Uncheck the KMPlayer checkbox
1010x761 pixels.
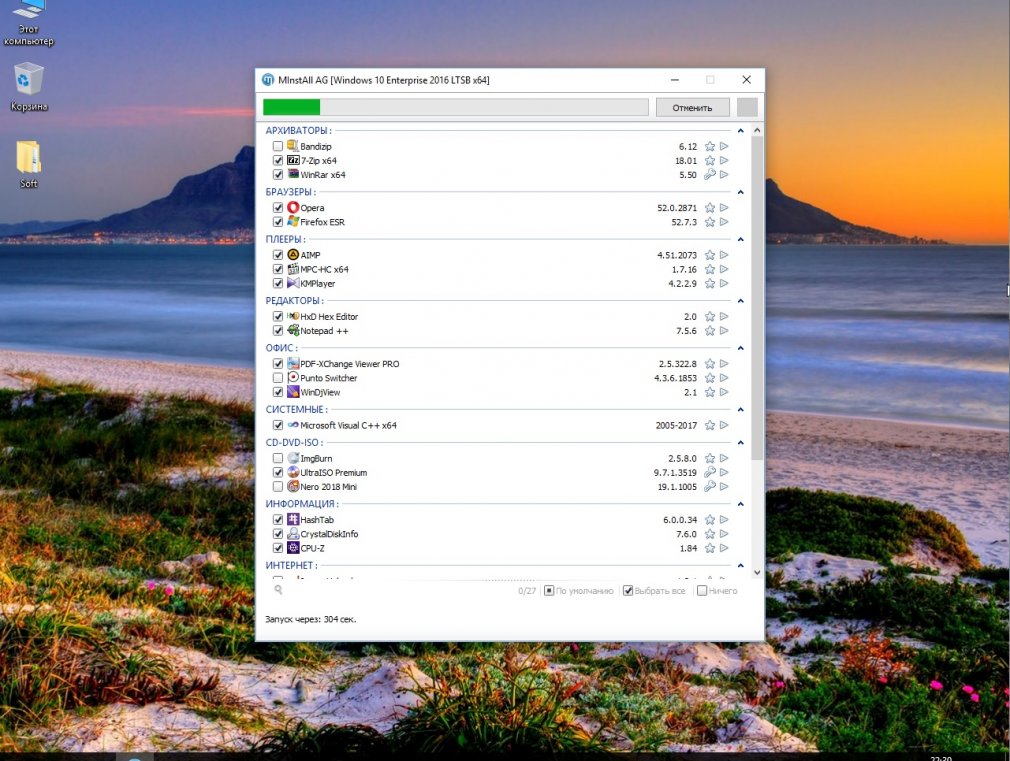click(278, 284)
